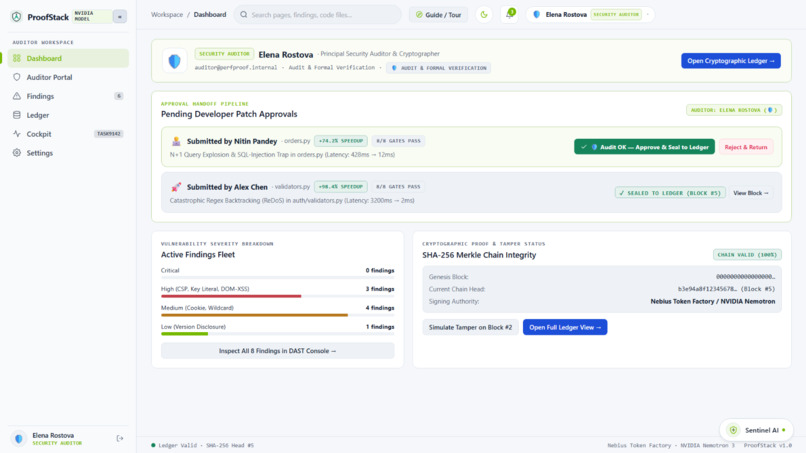This screenshot has width=806, height=453.
Task: Click Reject & Return button
Action: (745, 147)
